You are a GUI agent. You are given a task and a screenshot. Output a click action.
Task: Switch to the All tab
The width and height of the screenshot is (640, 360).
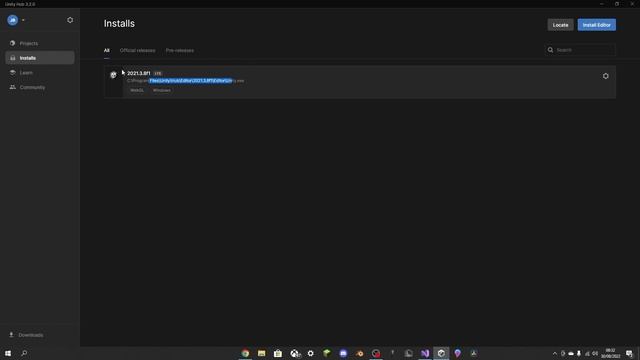point(107,51)
